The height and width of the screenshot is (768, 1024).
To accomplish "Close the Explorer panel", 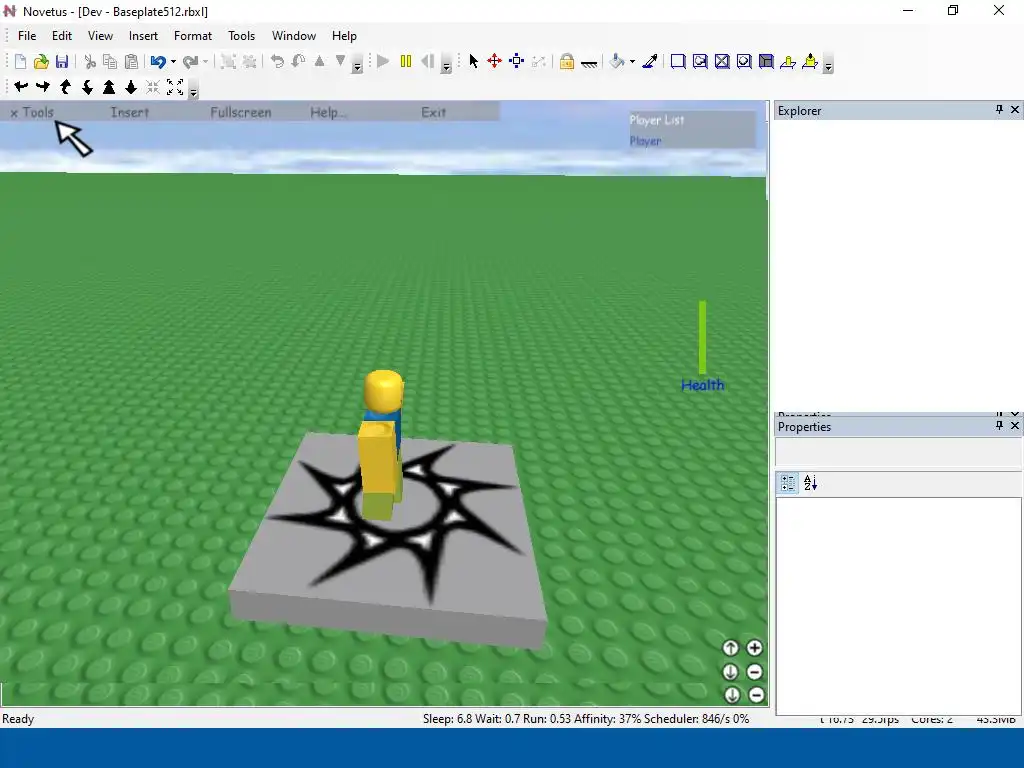I will coord(1015,110).
